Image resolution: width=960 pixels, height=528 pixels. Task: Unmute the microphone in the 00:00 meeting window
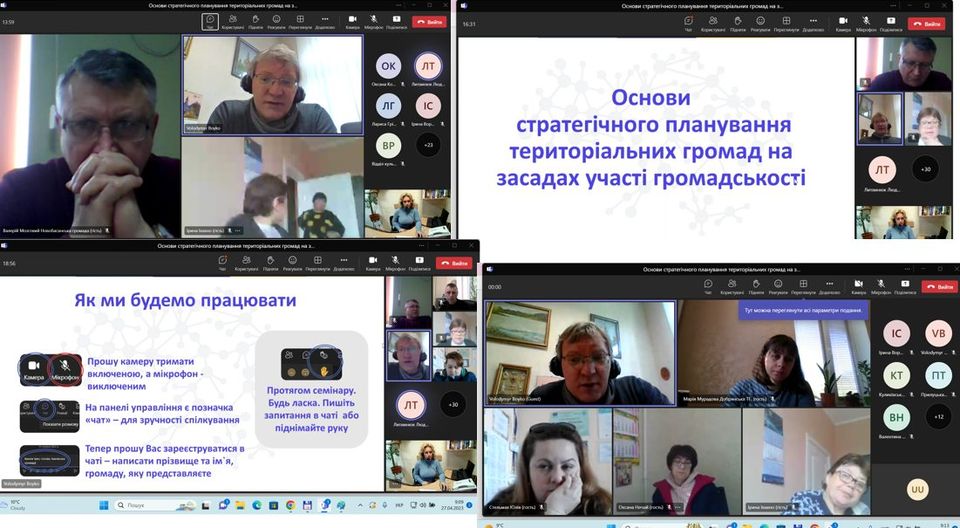(x=880, y=286)
